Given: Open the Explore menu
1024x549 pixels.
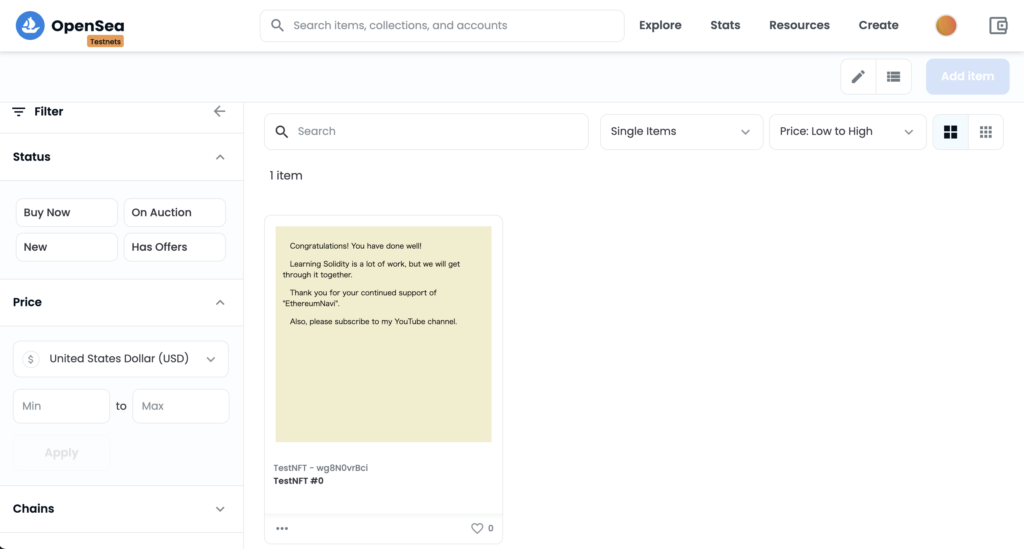Looking at the screenshot, I should (660, 25).
